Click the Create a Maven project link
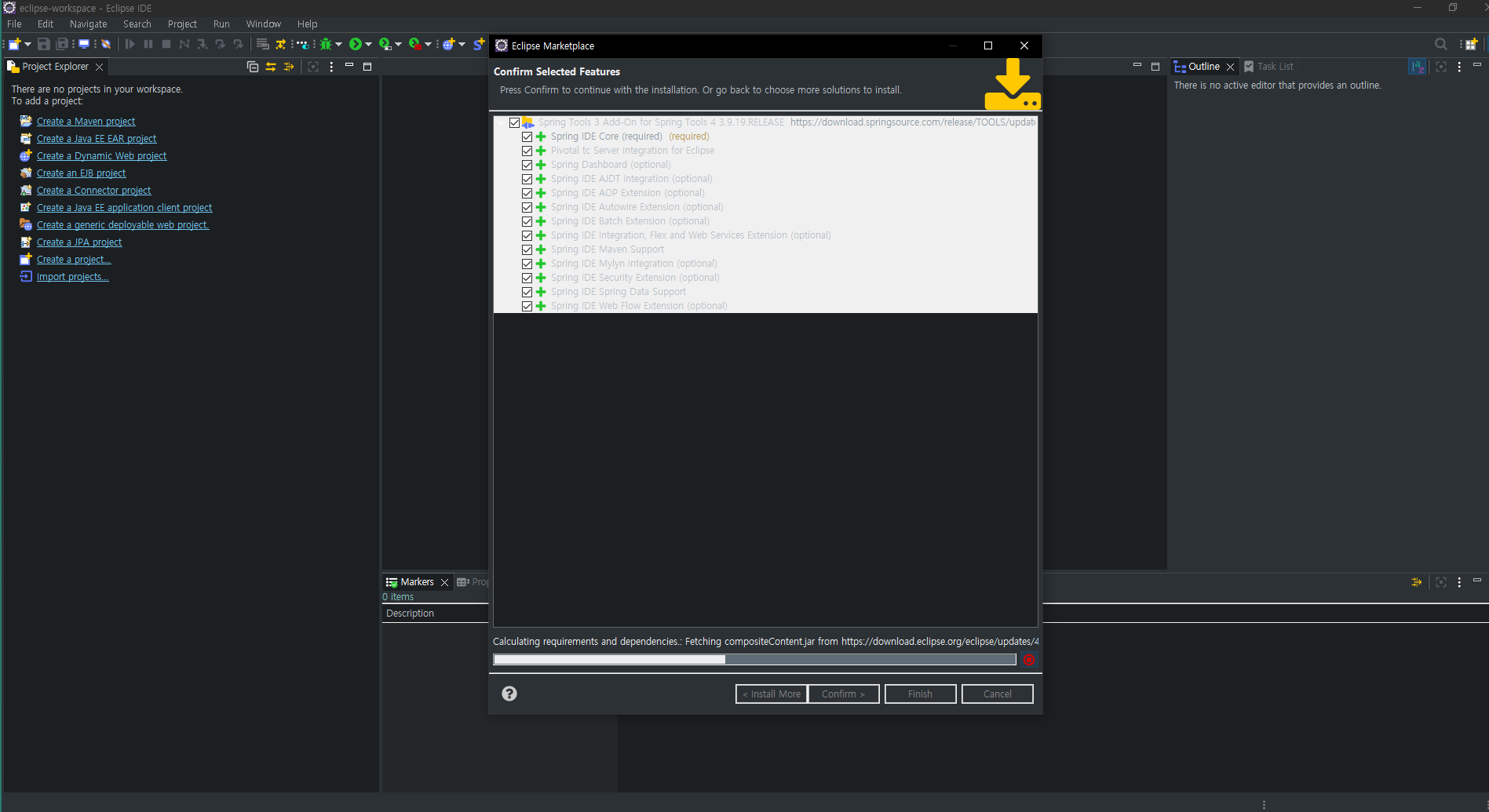The width and height of the screenshot is (1489, 812). pyautogui.click(x=86, y=122)
